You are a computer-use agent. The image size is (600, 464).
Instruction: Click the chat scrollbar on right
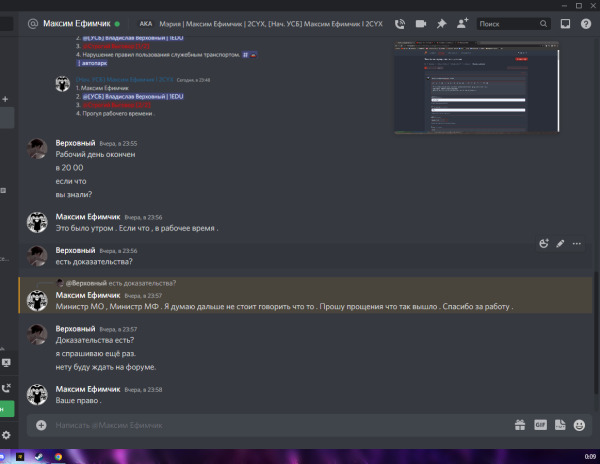coord(596,332)
